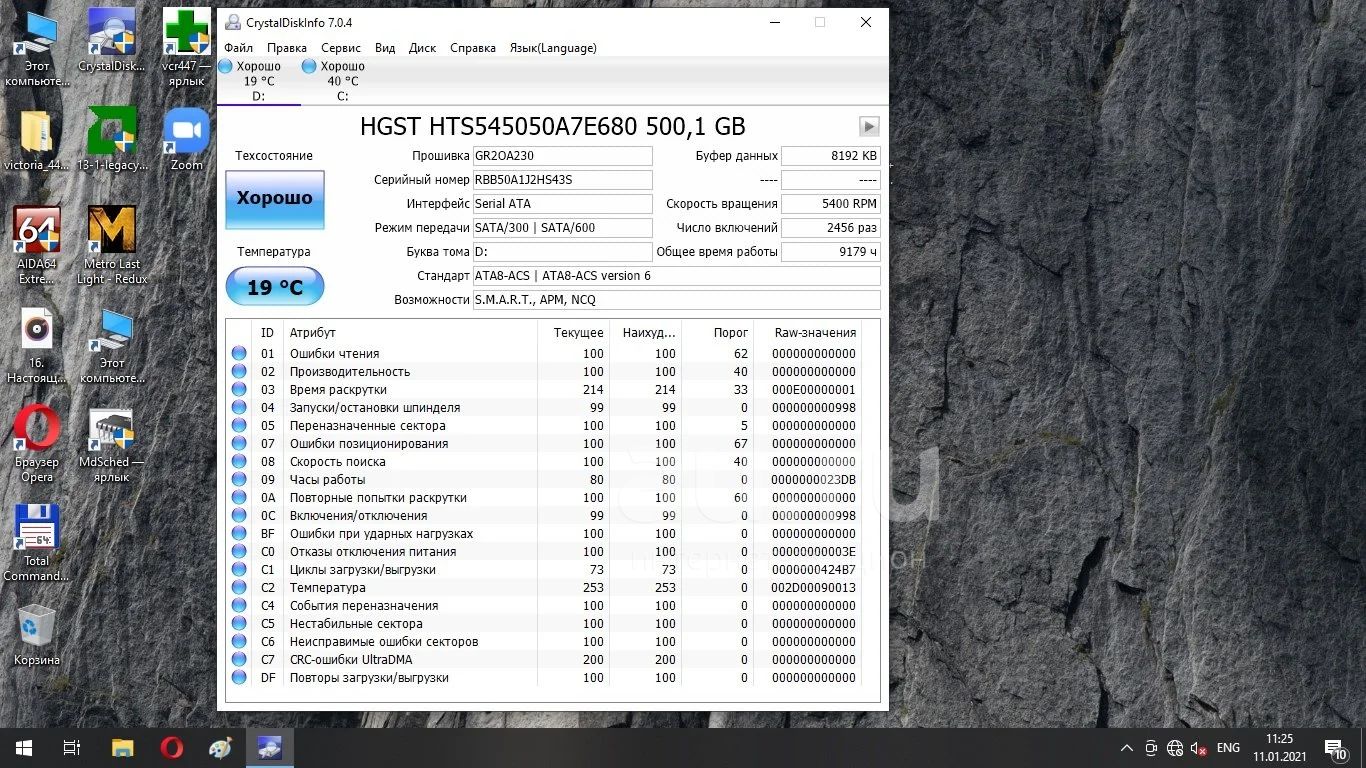This screenshot has height=768, width=1366.
Task: Go to next disk with arrow button
Action: (869, 126)
